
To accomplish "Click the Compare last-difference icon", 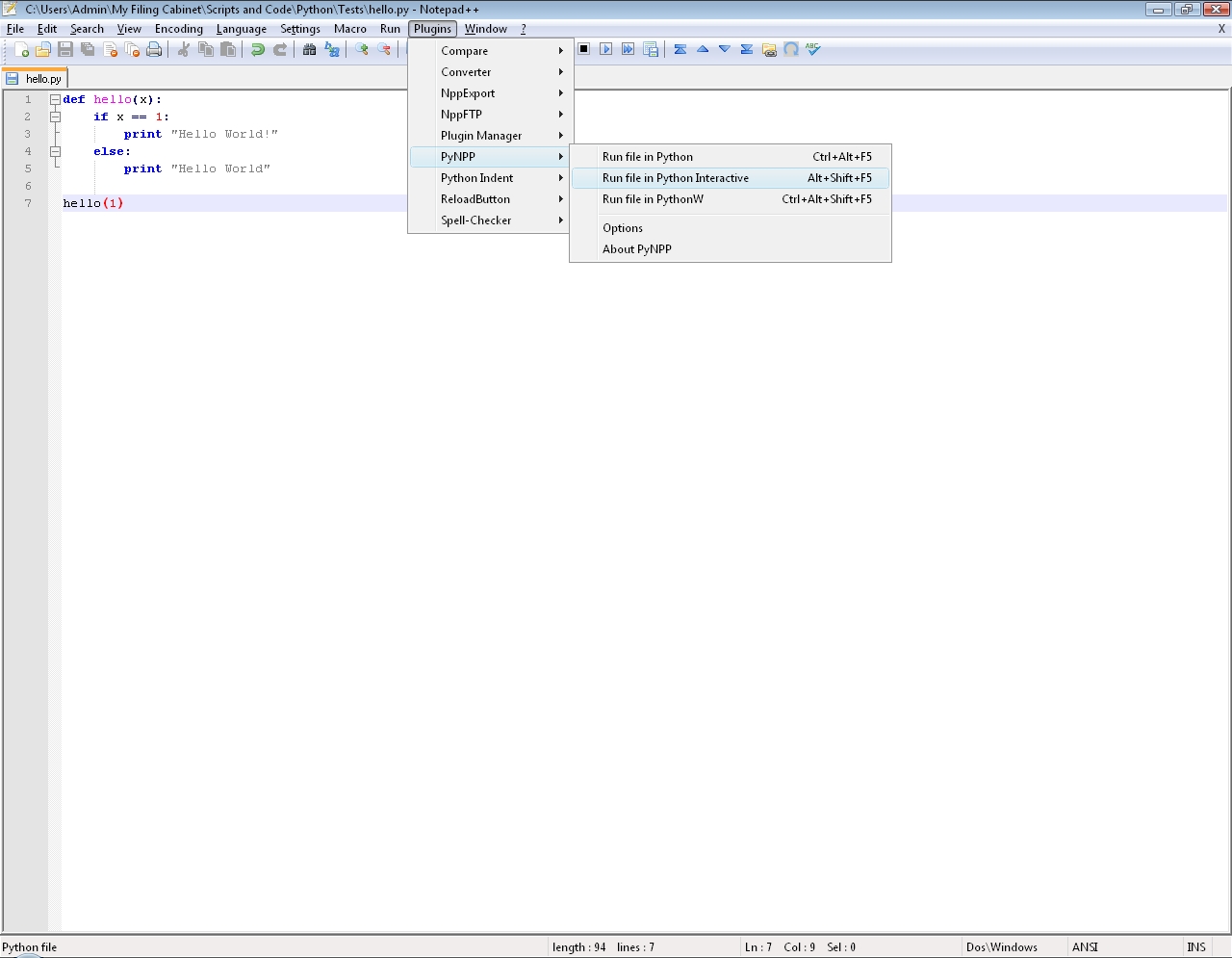I will tap(747, 49).
